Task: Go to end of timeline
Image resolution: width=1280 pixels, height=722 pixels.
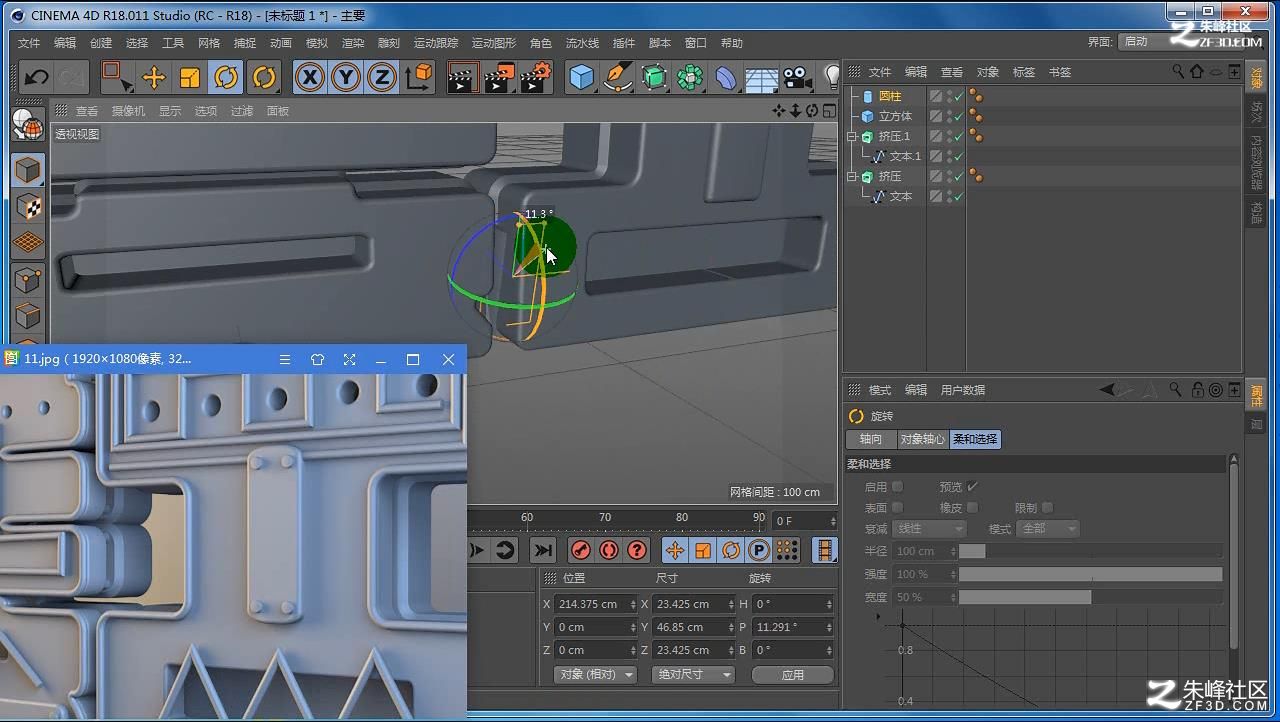Action: tap(543, 550)
